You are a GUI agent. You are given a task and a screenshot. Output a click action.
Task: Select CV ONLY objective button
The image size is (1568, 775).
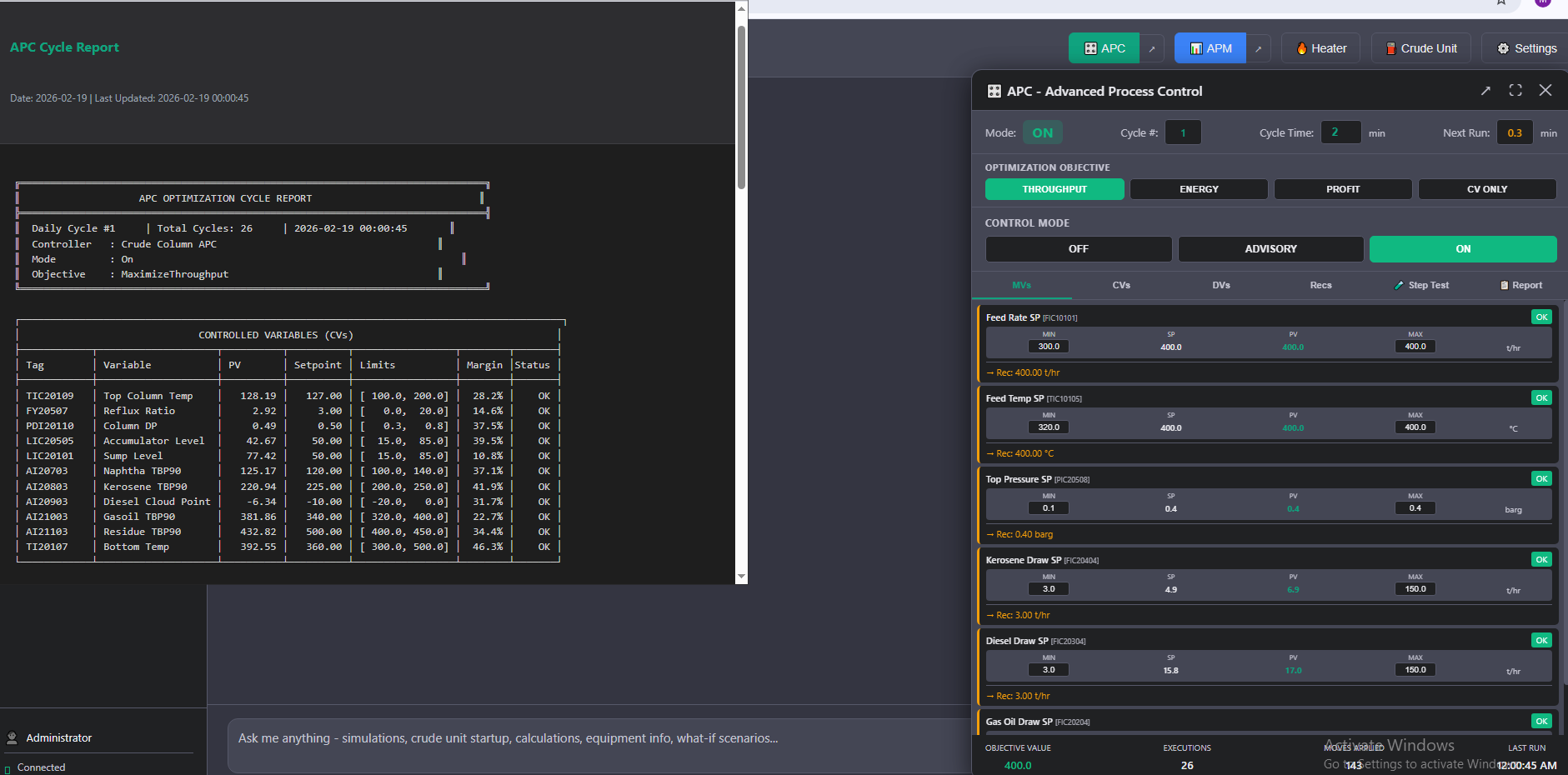click(x=1487, y=189)
